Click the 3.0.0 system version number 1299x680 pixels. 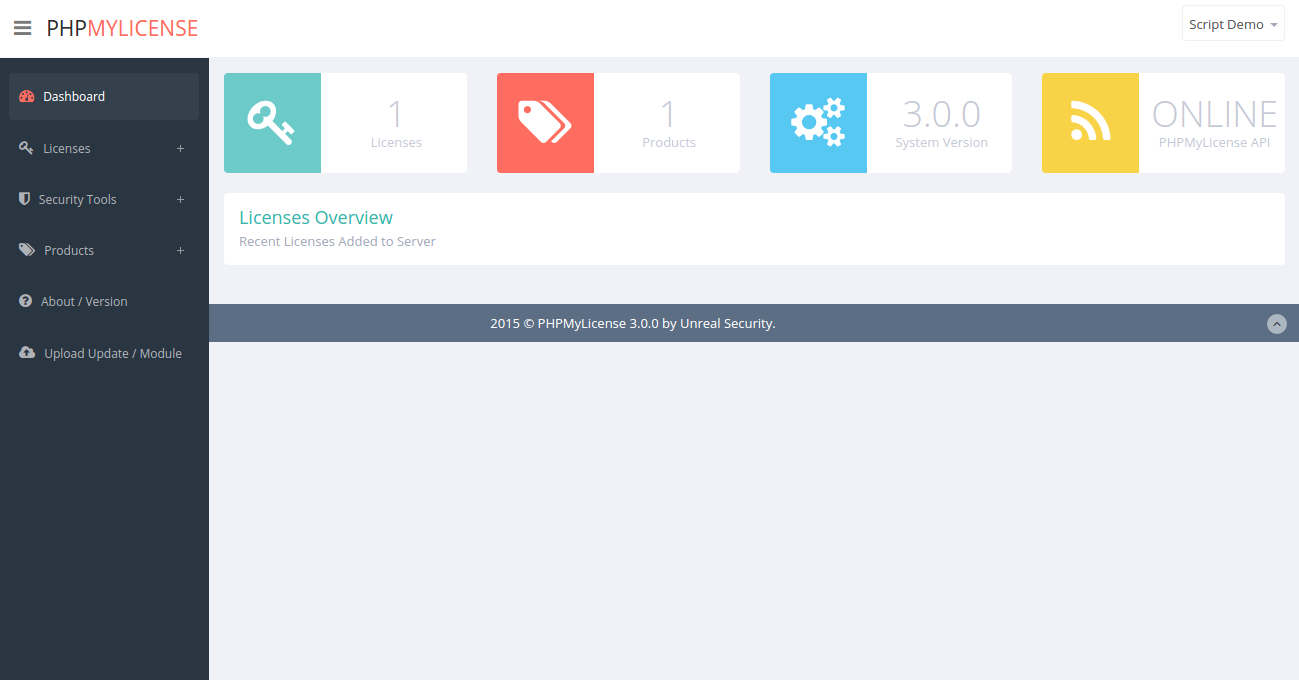[941, 115]
